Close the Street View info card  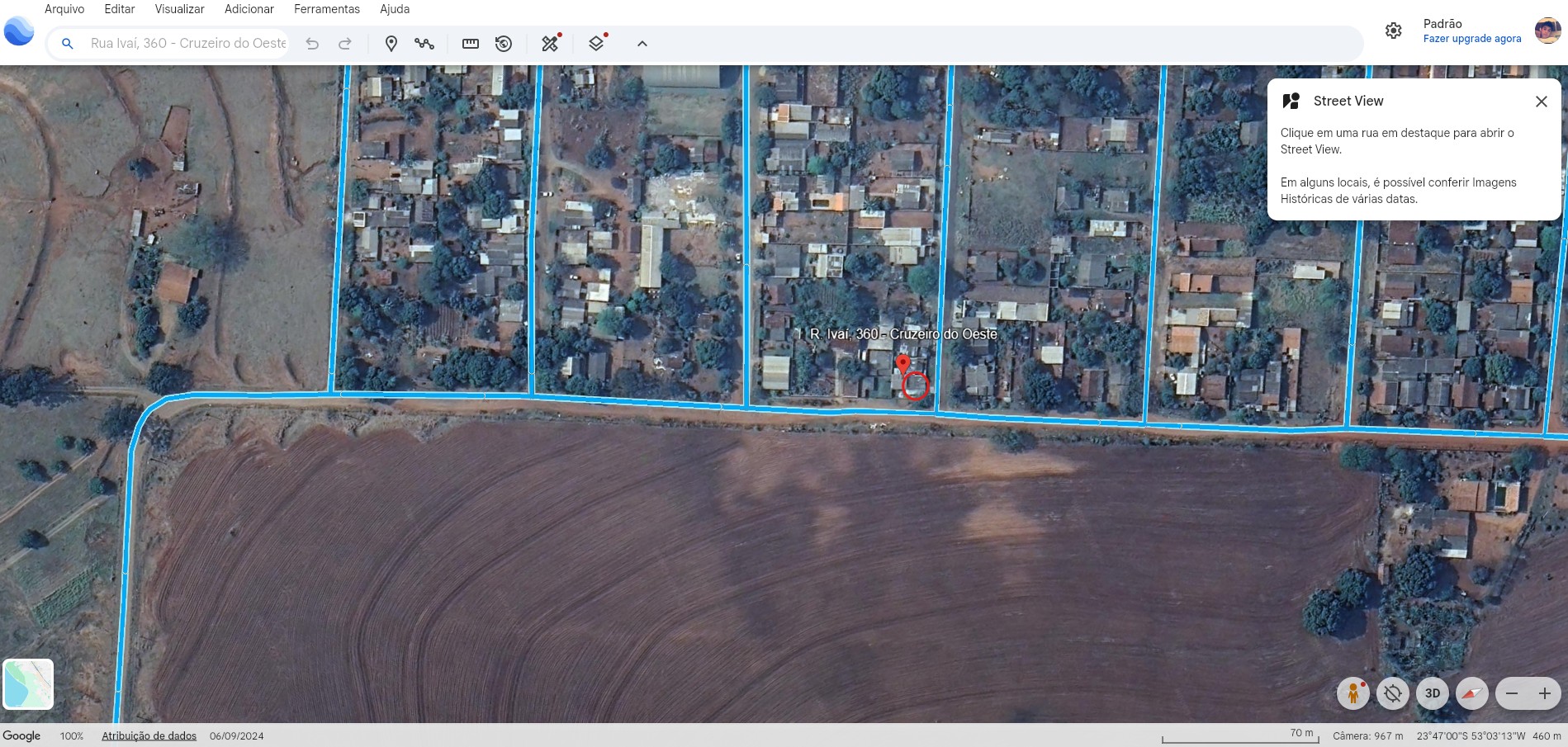point(1541,102)
